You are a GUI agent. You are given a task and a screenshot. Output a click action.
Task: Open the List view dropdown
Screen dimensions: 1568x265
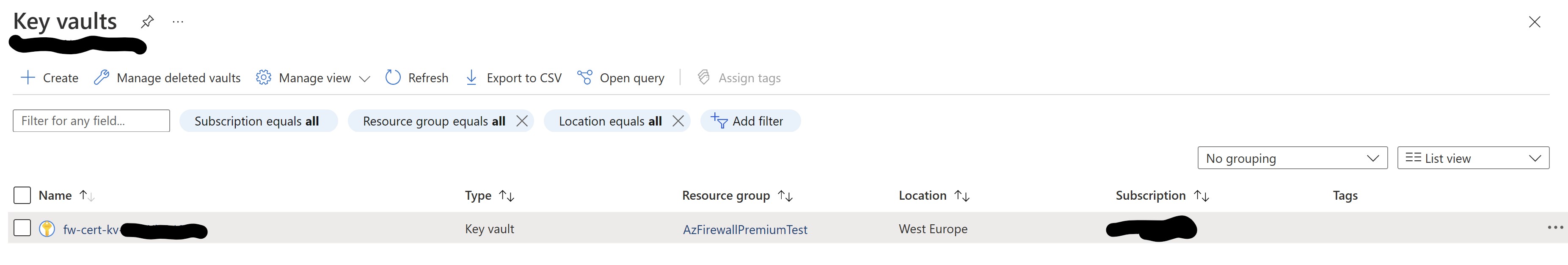point(1472,159)
